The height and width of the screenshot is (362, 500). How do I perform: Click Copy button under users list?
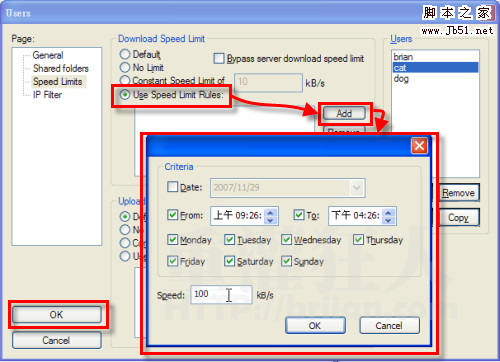(x=459, y=218)
